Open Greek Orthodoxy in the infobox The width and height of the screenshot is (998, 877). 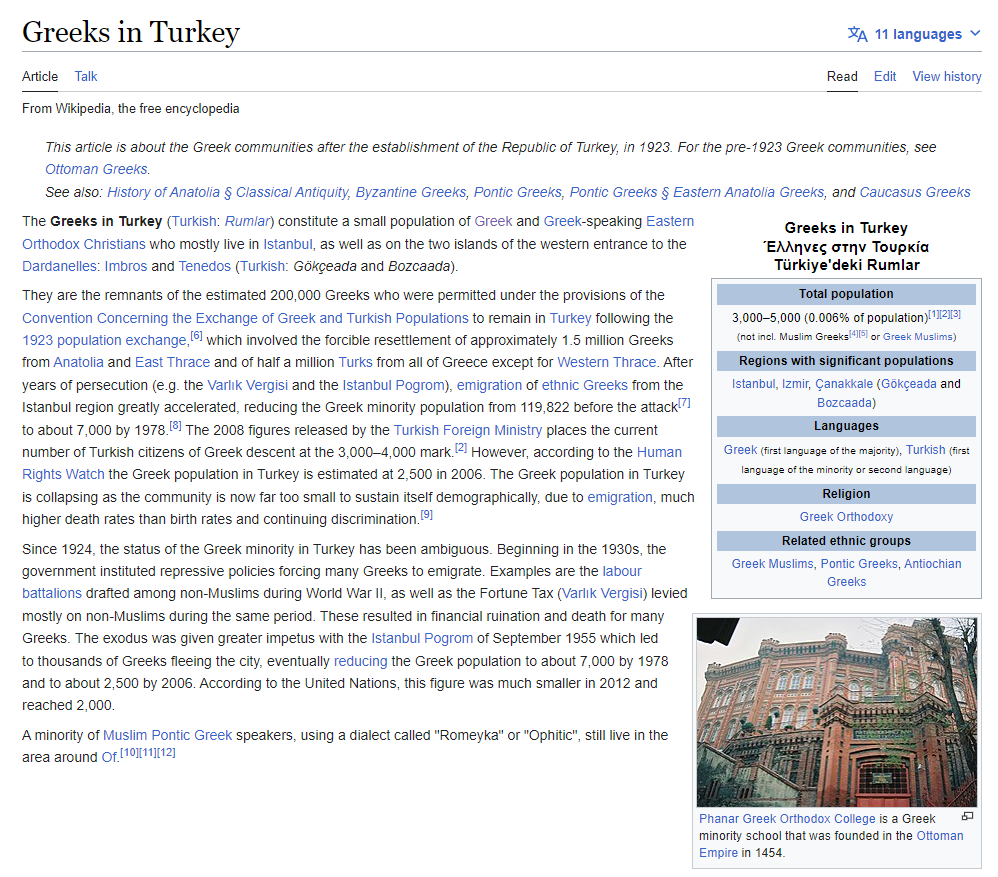coord(846,517)
